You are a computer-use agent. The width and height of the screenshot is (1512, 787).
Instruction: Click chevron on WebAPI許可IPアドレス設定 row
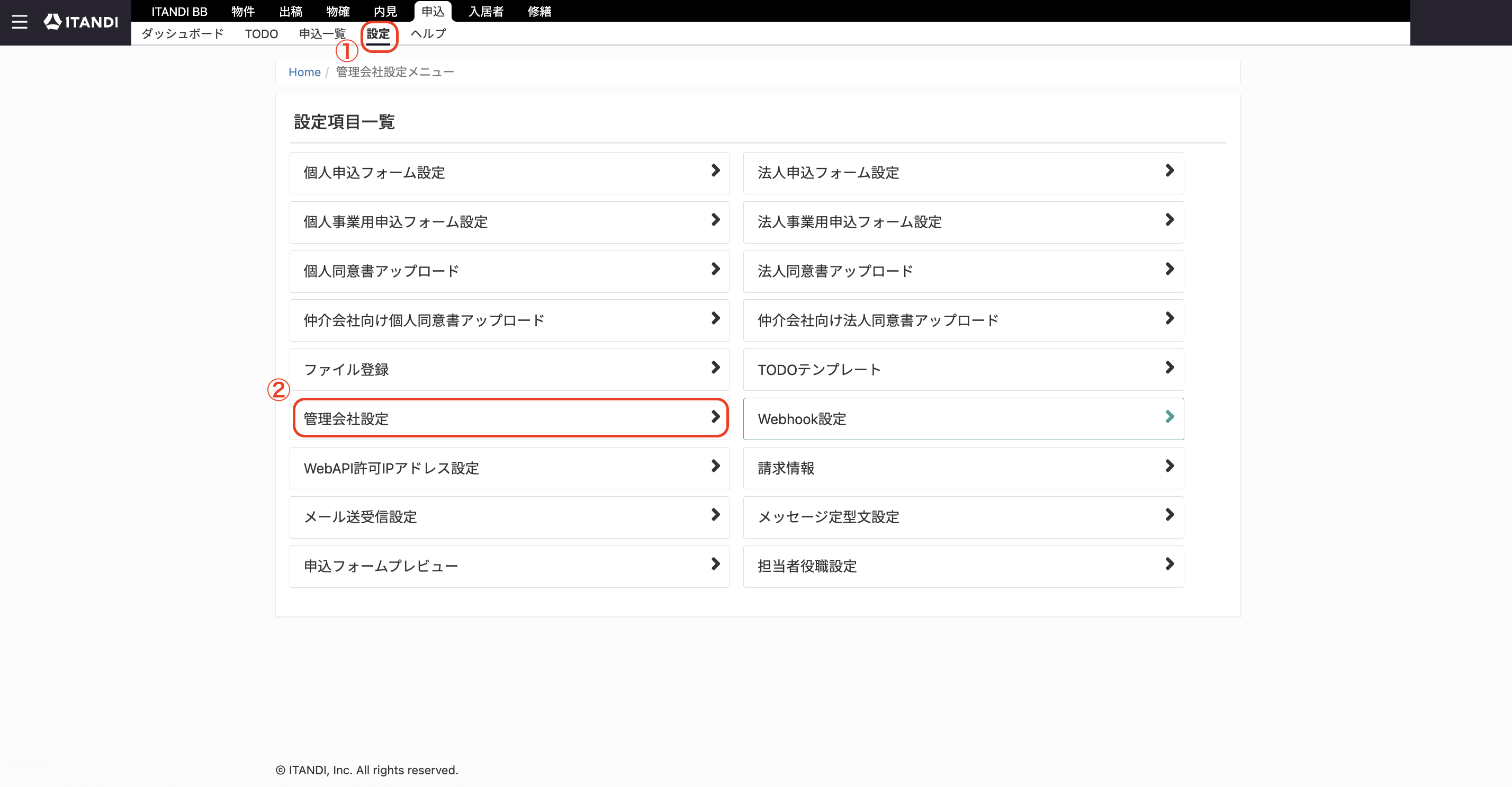point(715,467)
